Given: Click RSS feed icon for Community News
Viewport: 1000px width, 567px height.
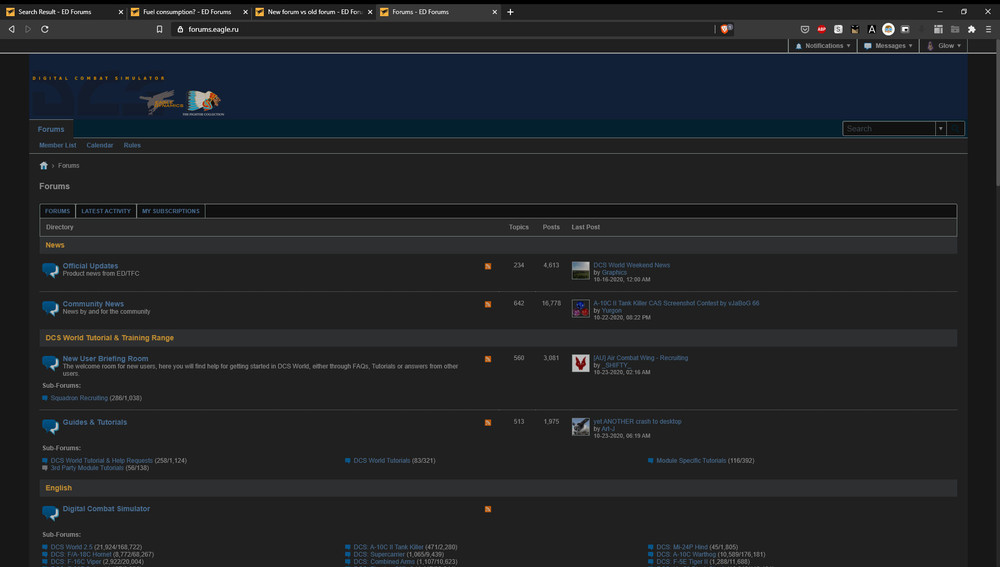Looking at the screenshot, I should point(488,305).
